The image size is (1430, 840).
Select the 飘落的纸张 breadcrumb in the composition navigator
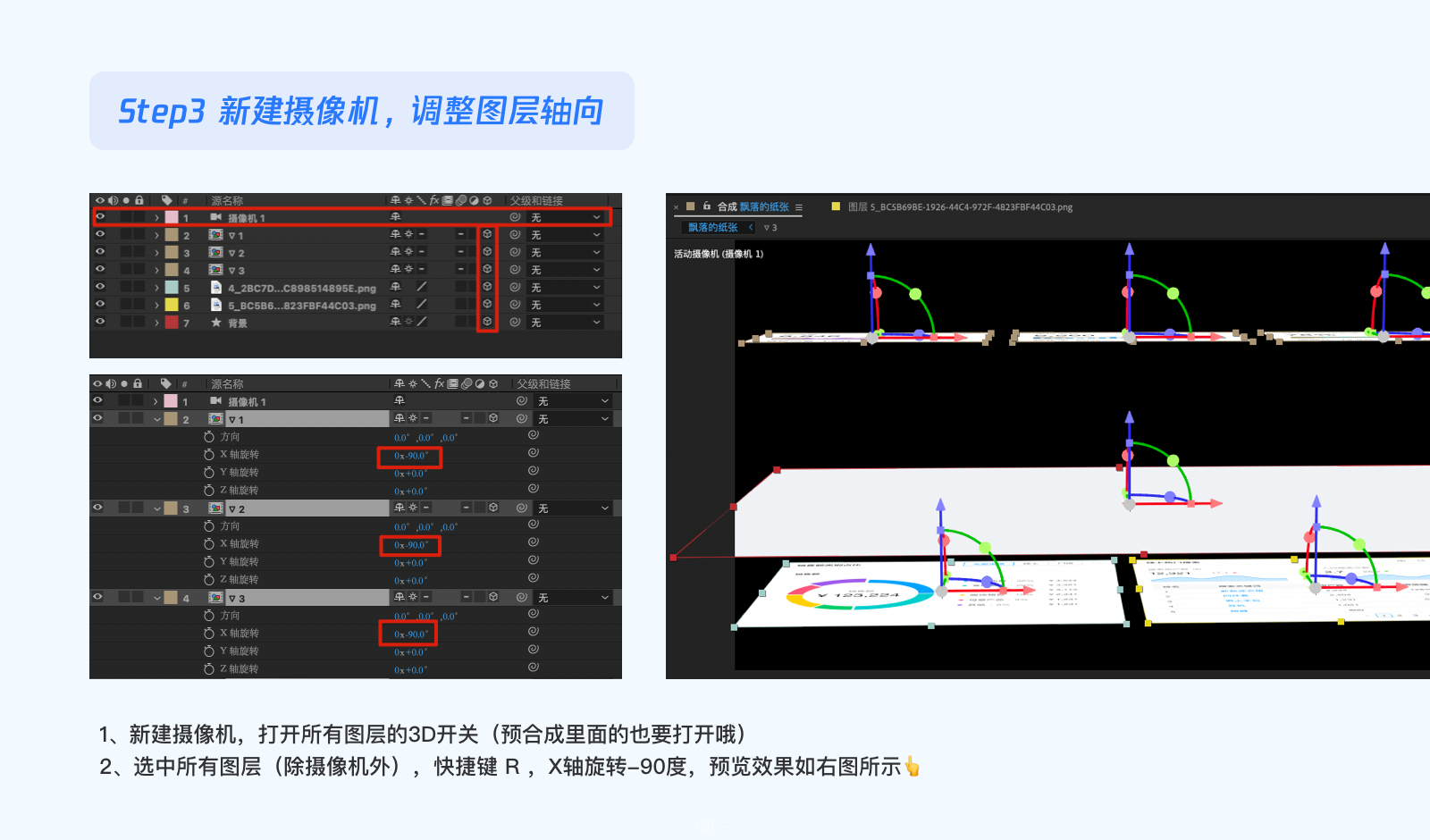coord(713,227)
